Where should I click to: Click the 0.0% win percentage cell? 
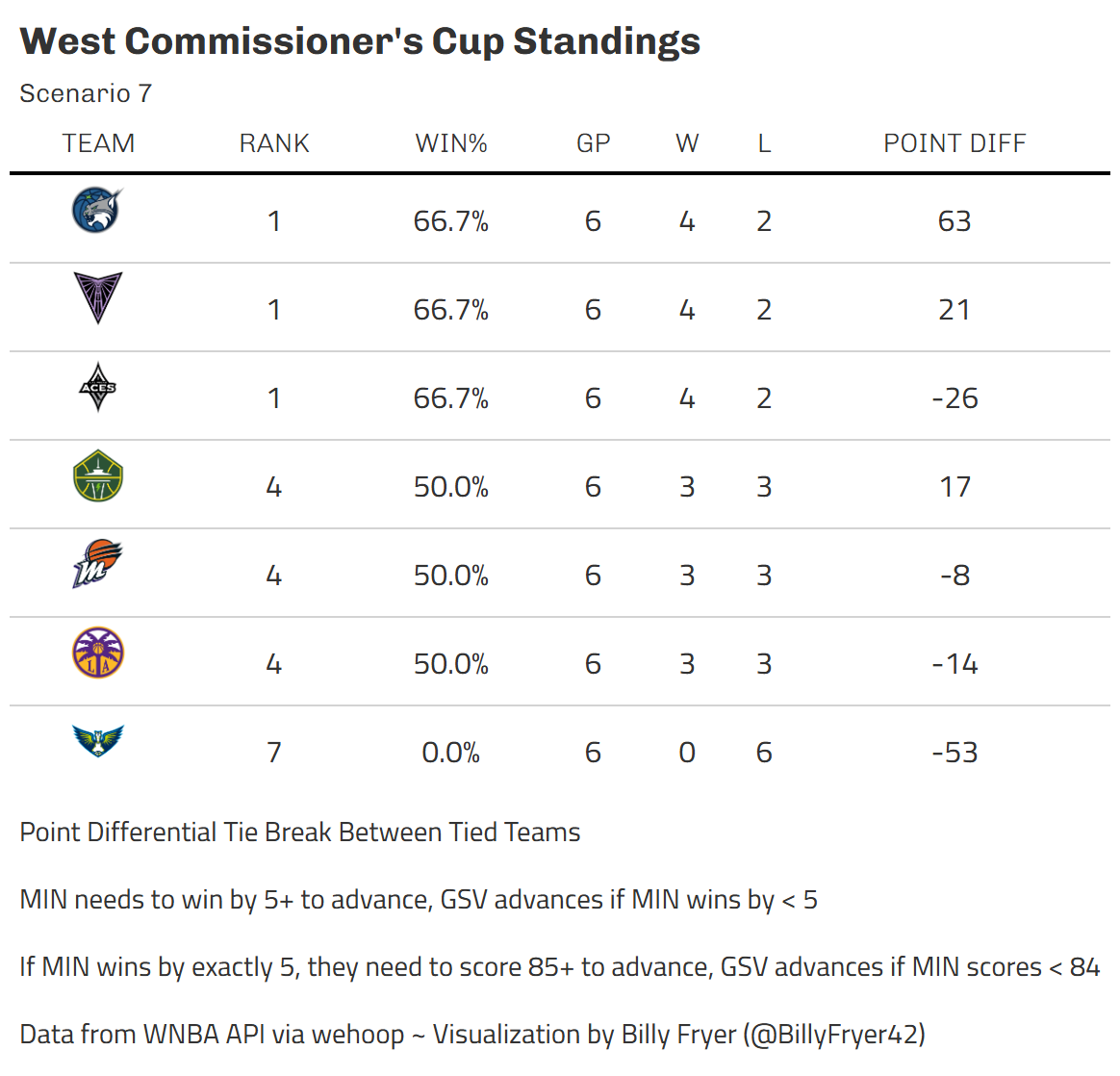[x=450, y=753]
